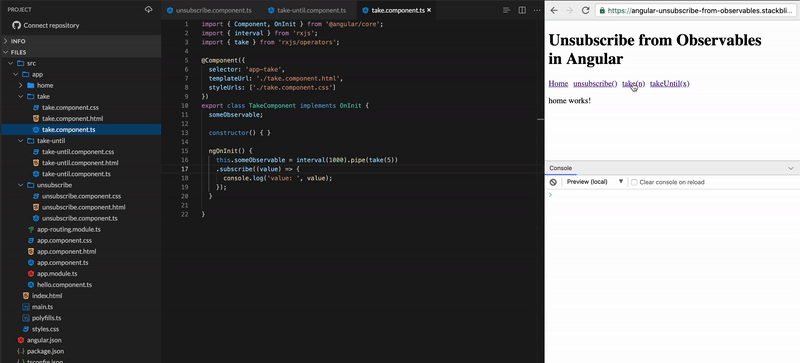Reload the preview page
800x363 pixels.
pos(586,10)
